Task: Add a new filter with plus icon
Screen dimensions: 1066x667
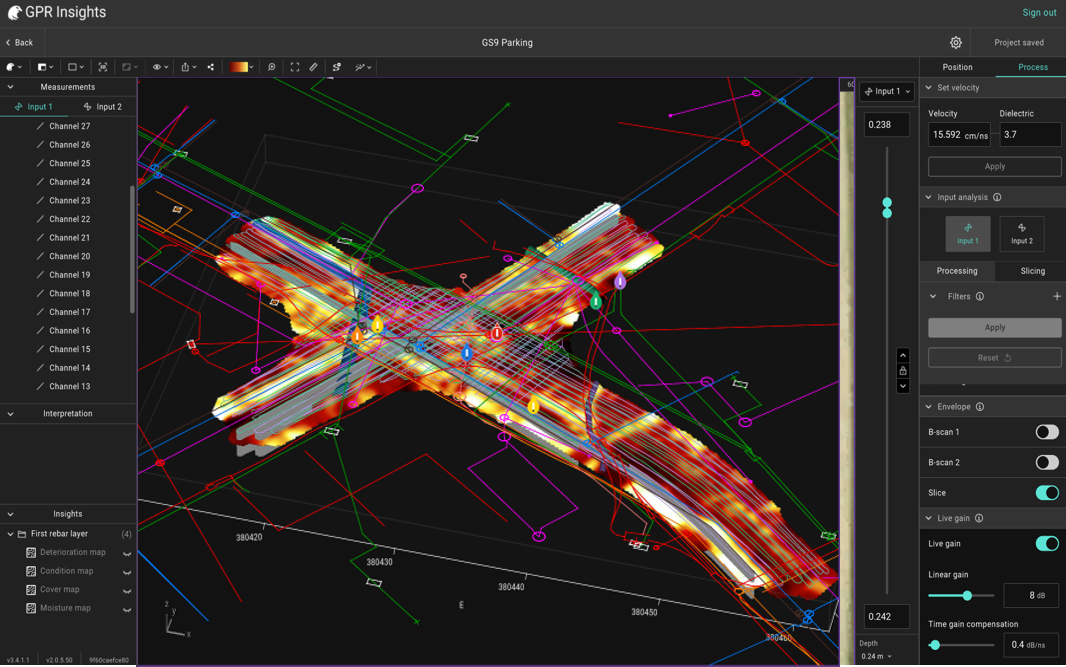Action: pos(1056,297)
